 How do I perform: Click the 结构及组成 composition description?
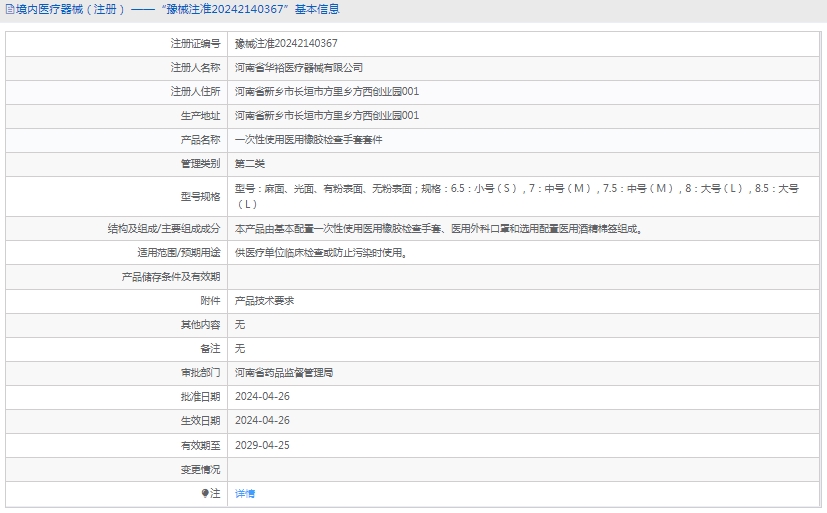[437, 228]
